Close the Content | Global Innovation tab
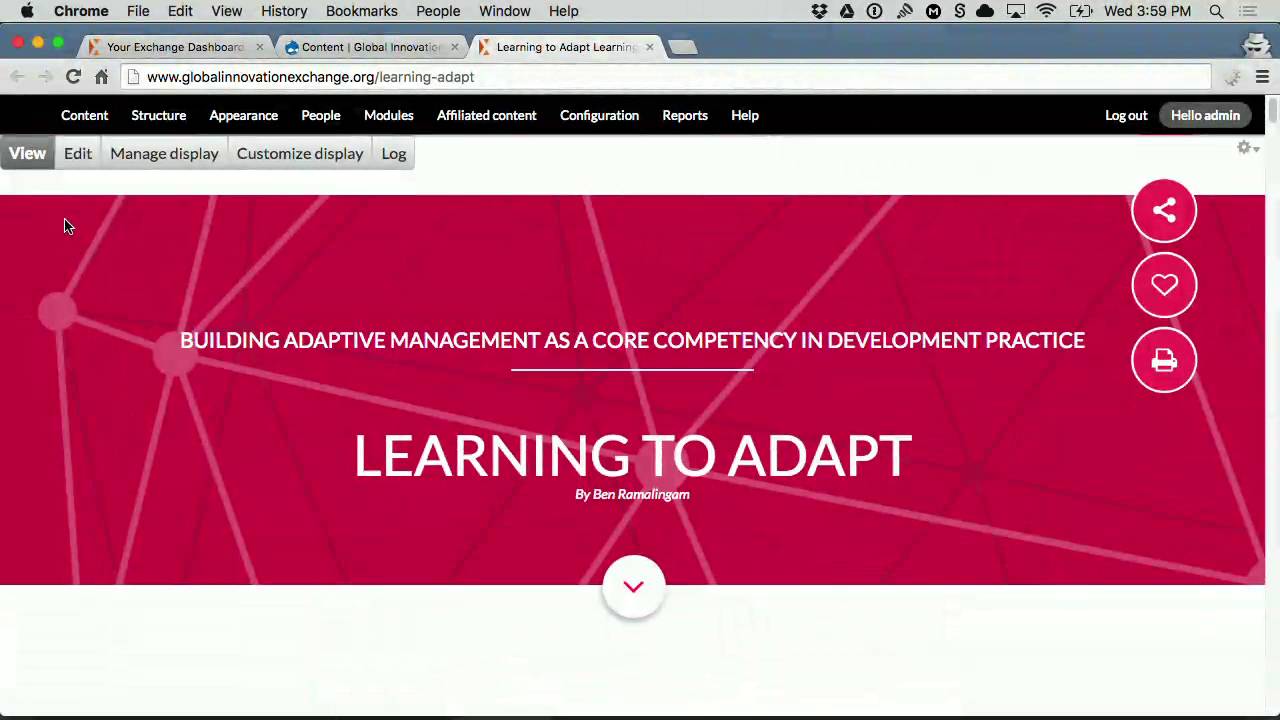Screen dimensions: 1280x720 pos(454,47)
